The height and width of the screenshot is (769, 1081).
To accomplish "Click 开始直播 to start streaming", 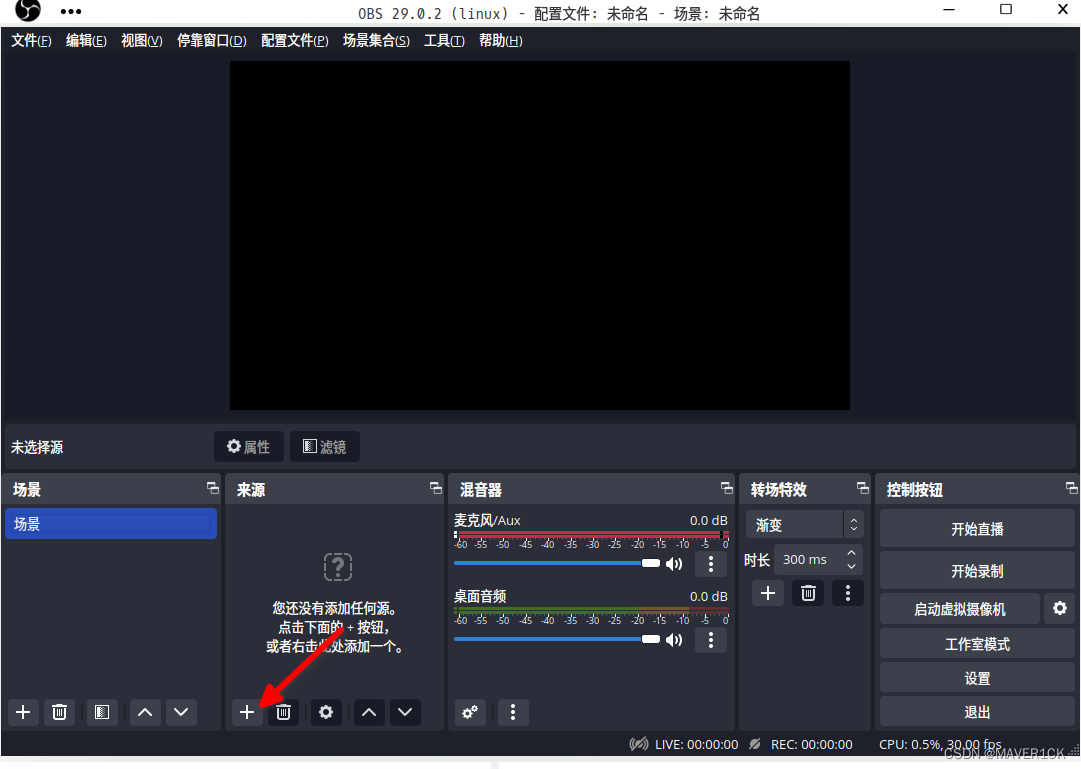I will tap(977, 529).
